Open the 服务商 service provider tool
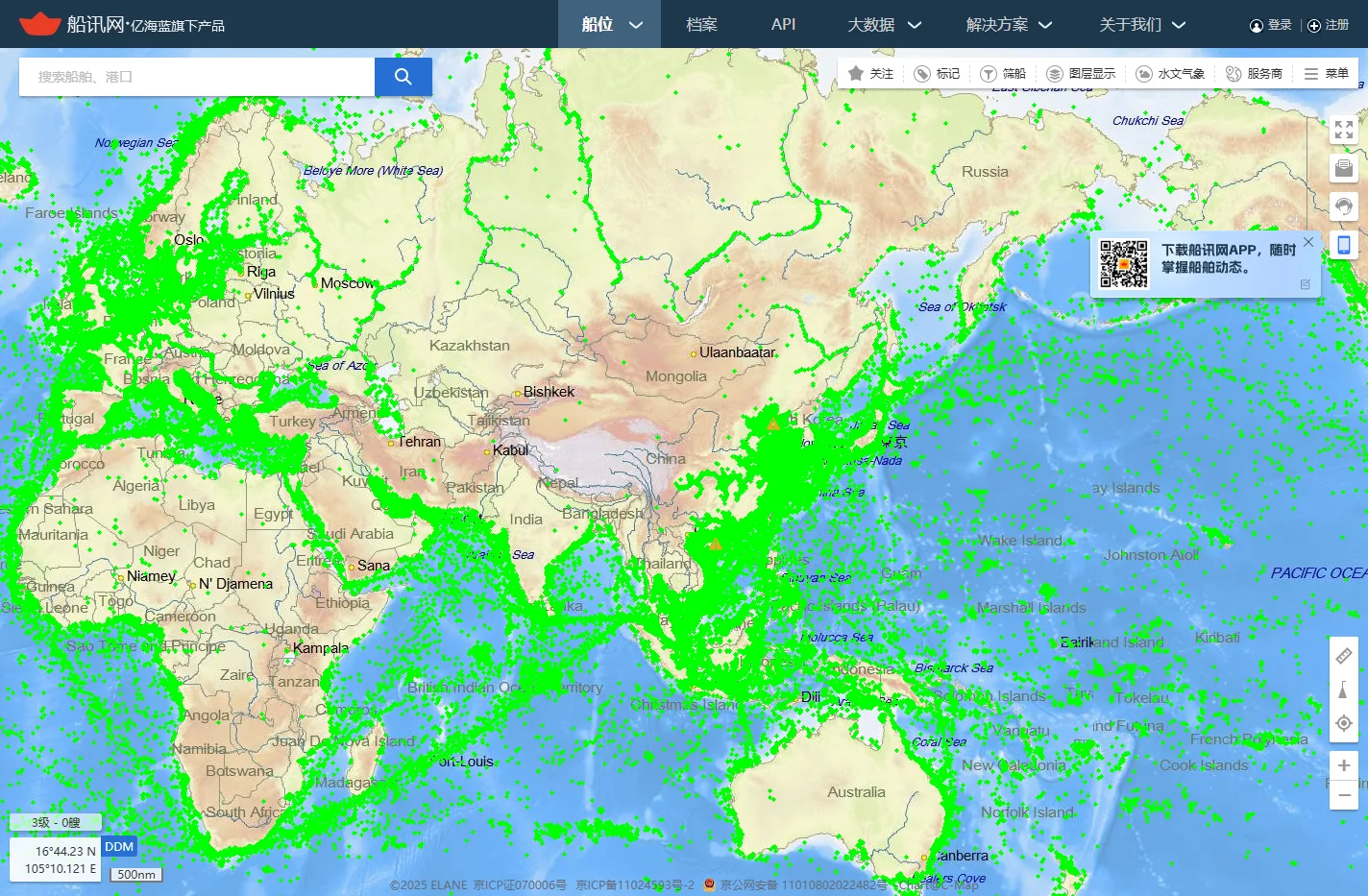The width and height of the screenshot is (1368, 896). [1254, 73]
